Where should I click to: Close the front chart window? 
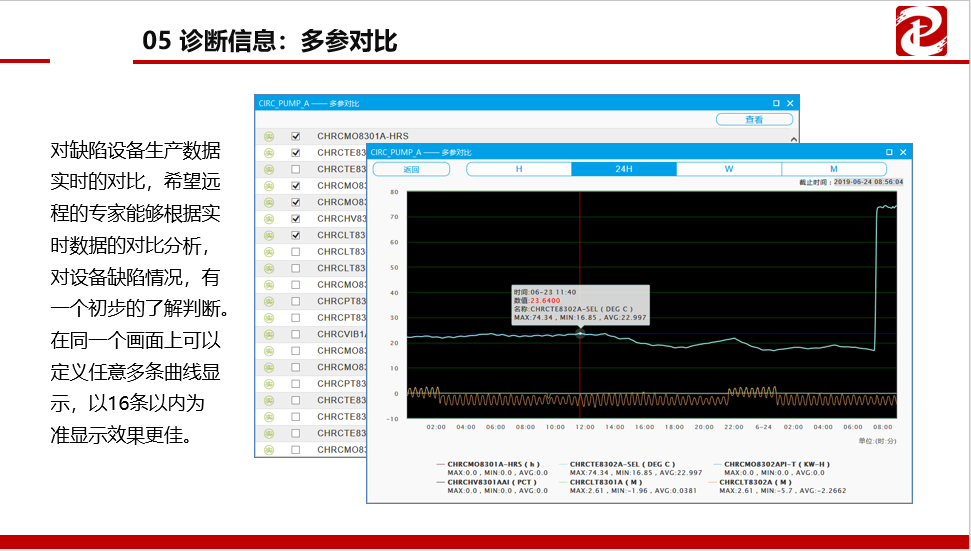tap(903, 152)
